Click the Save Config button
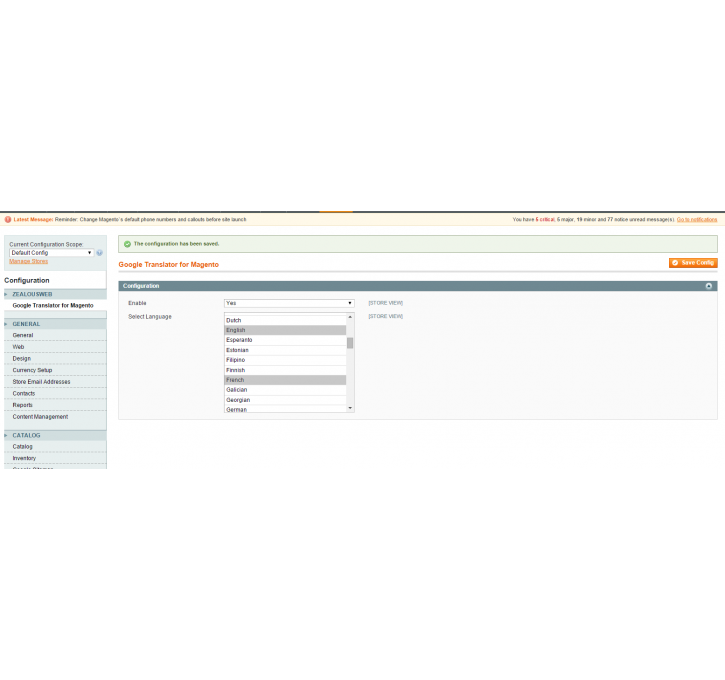Viewport: 725px width, 680px height. point(693,263)
